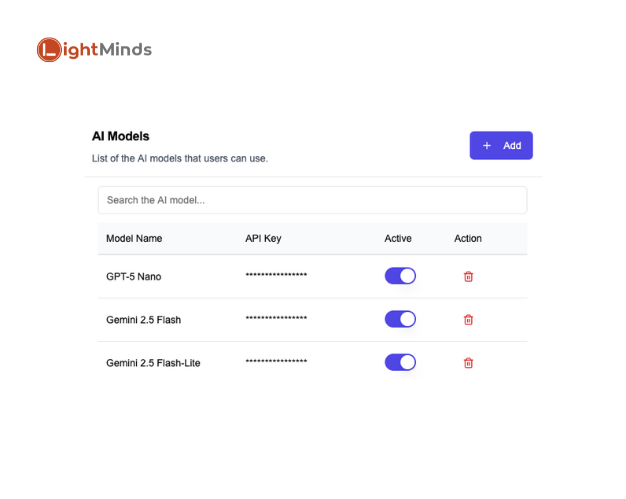This screenshot has height=499, width=626.
Task: Delete the GPT-5 Nano model
Action: coord(468,276)
